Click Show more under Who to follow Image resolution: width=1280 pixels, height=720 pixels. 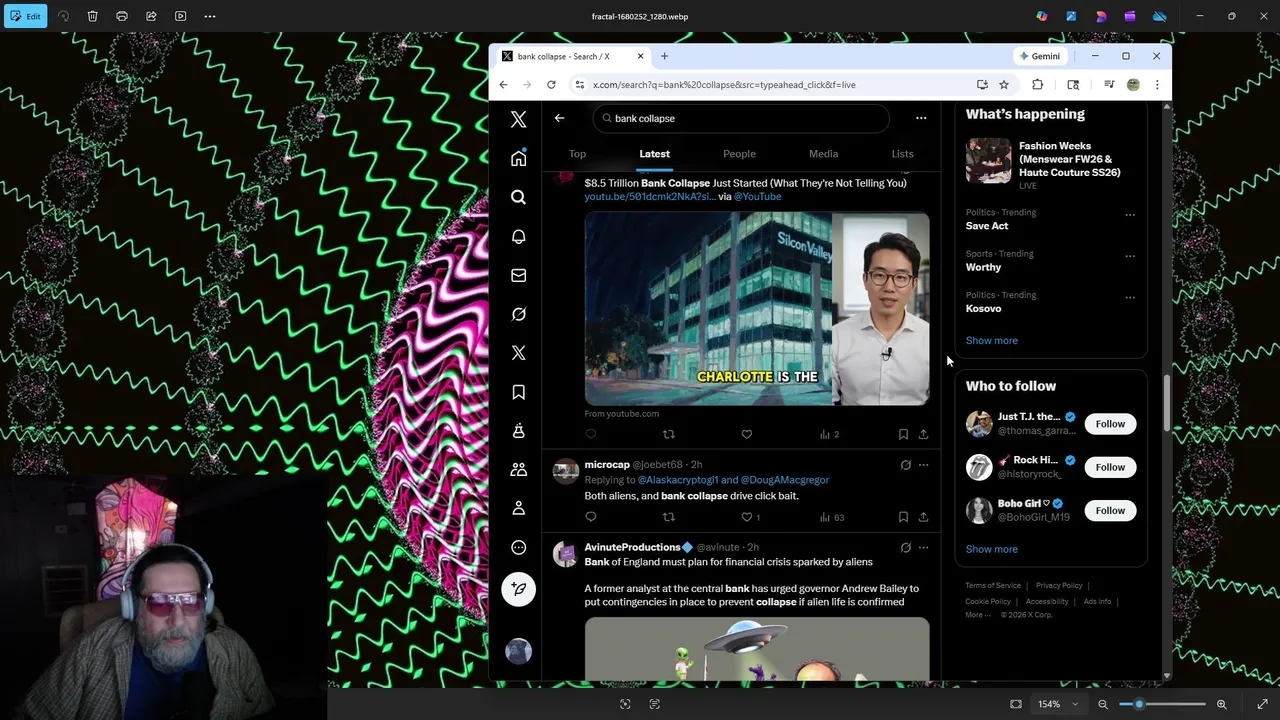(991, 549)
